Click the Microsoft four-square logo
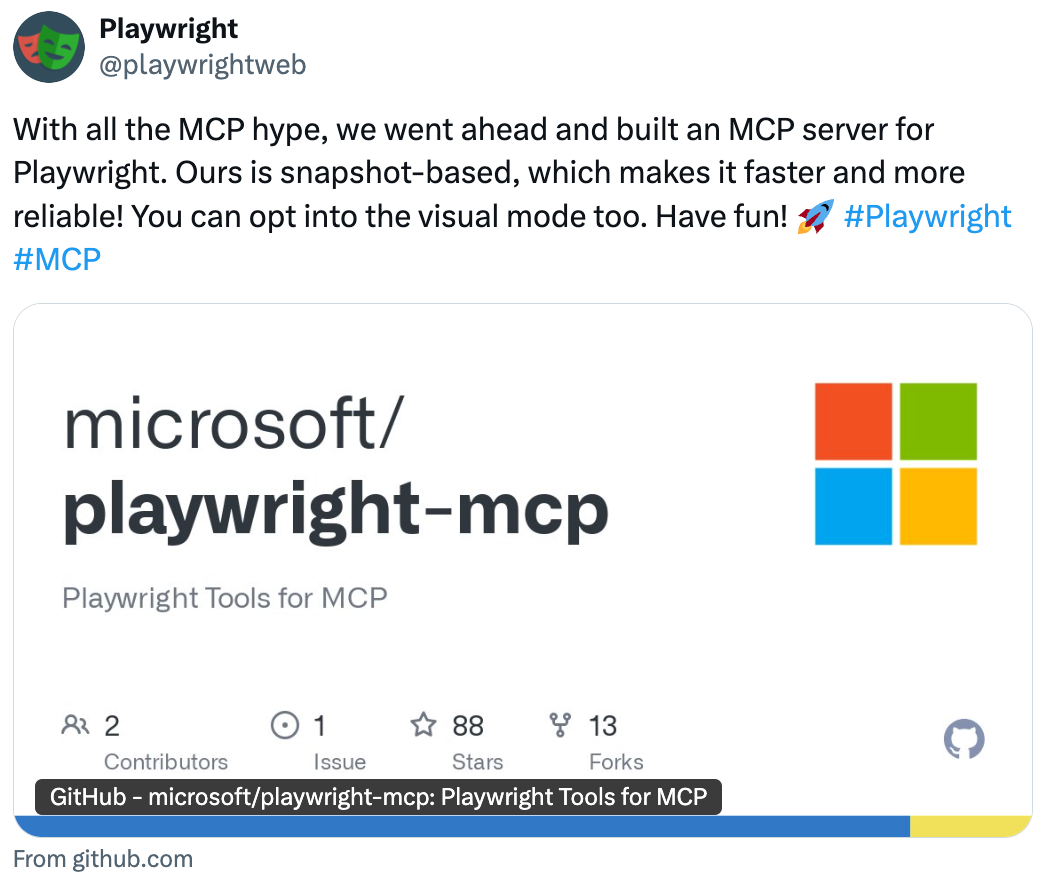1048x884 pixels. (896, 464)
